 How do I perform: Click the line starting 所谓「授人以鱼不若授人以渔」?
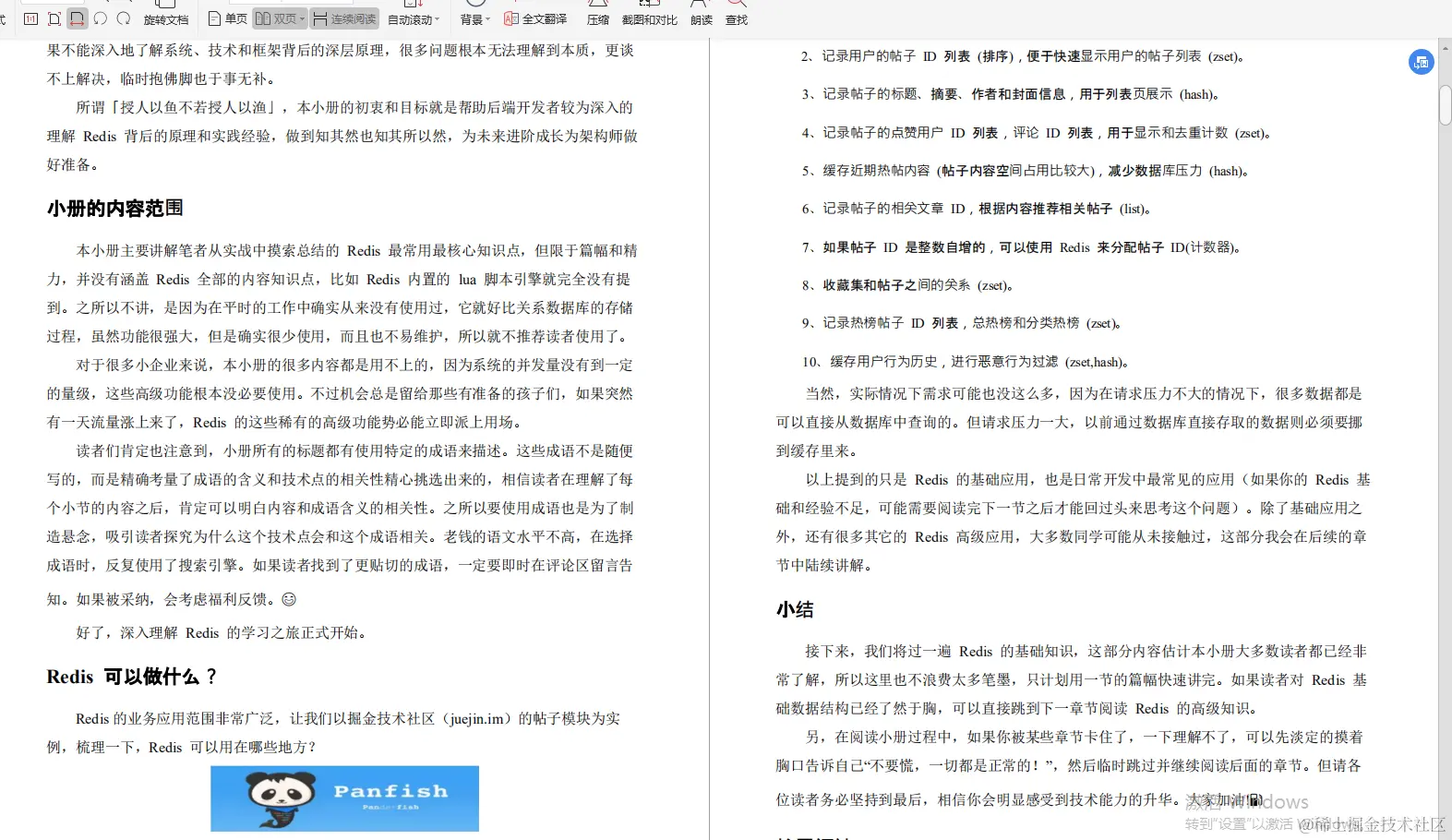[354, 107]
